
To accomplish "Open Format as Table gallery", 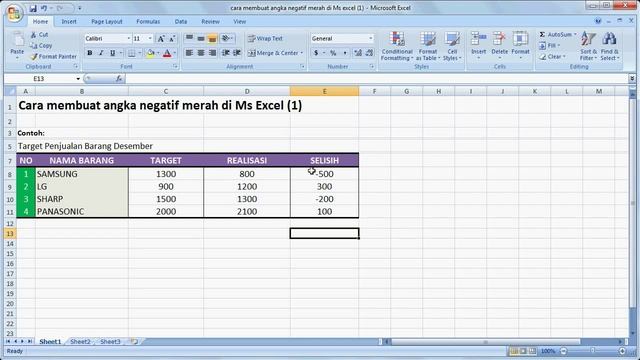I will pos(428,46).
